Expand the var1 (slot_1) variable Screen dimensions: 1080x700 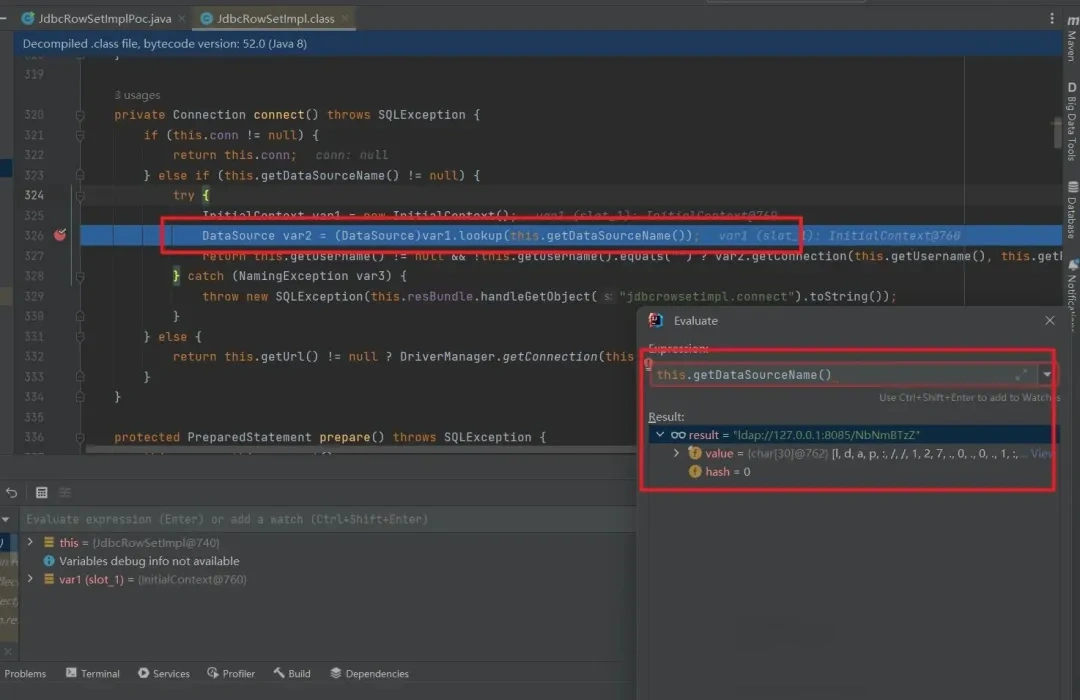(30, 579)
